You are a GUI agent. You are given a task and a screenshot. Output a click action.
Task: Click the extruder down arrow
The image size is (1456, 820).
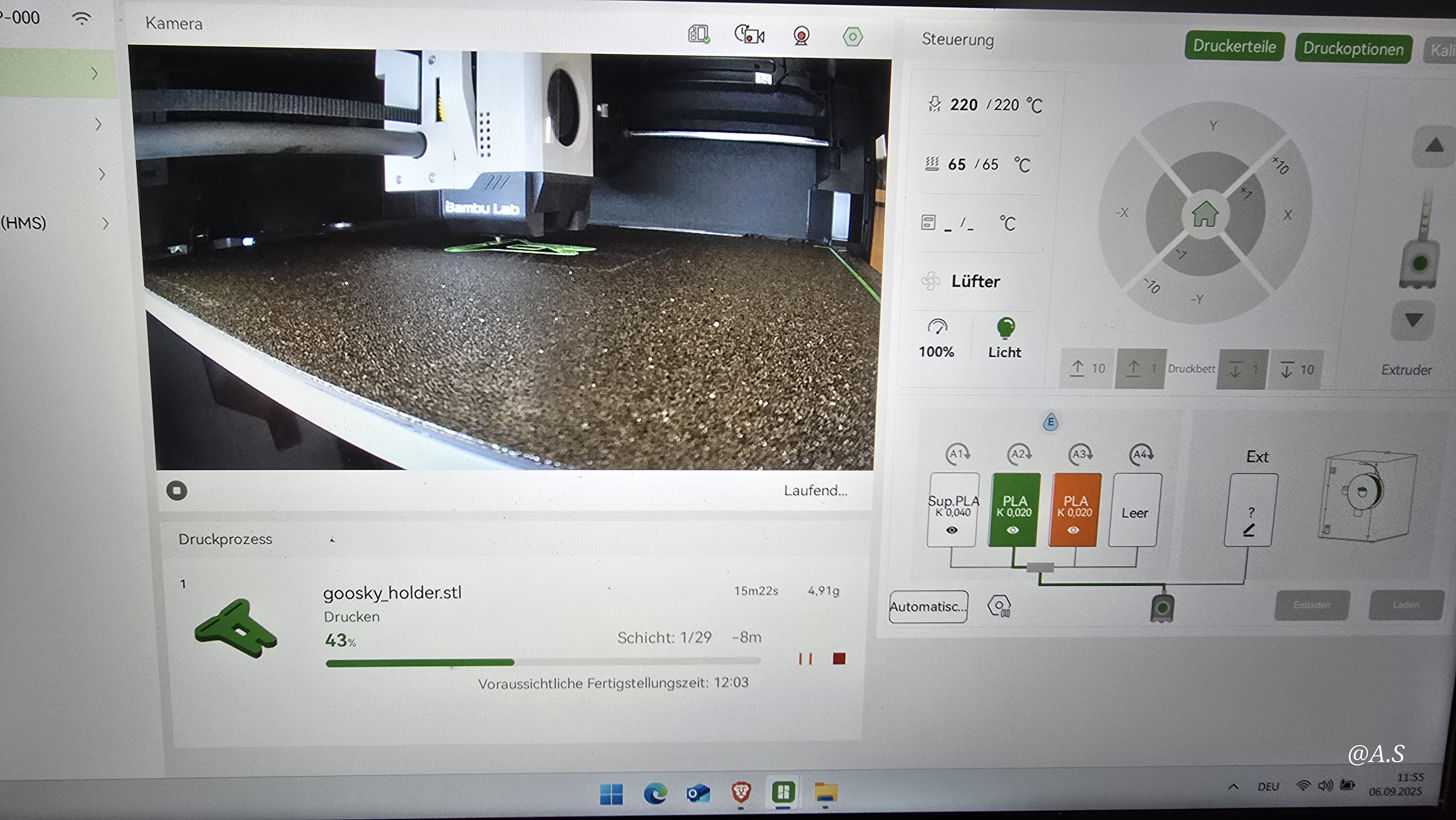tap(1414, 321)
